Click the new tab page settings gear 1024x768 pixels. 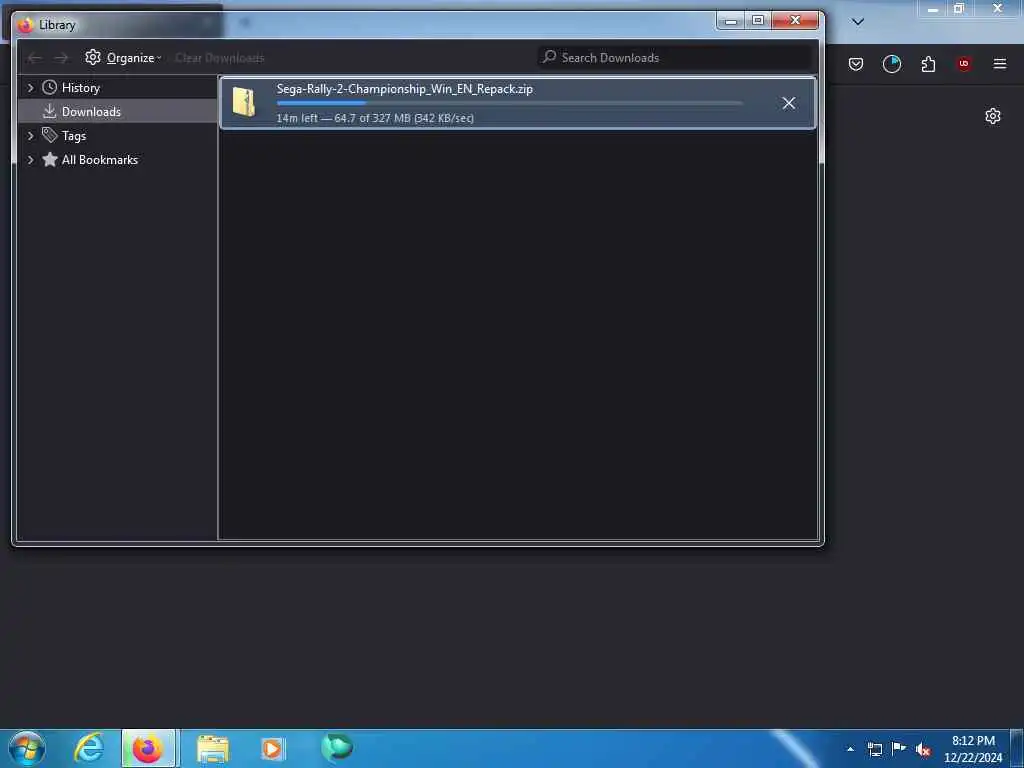click(993, 116)
